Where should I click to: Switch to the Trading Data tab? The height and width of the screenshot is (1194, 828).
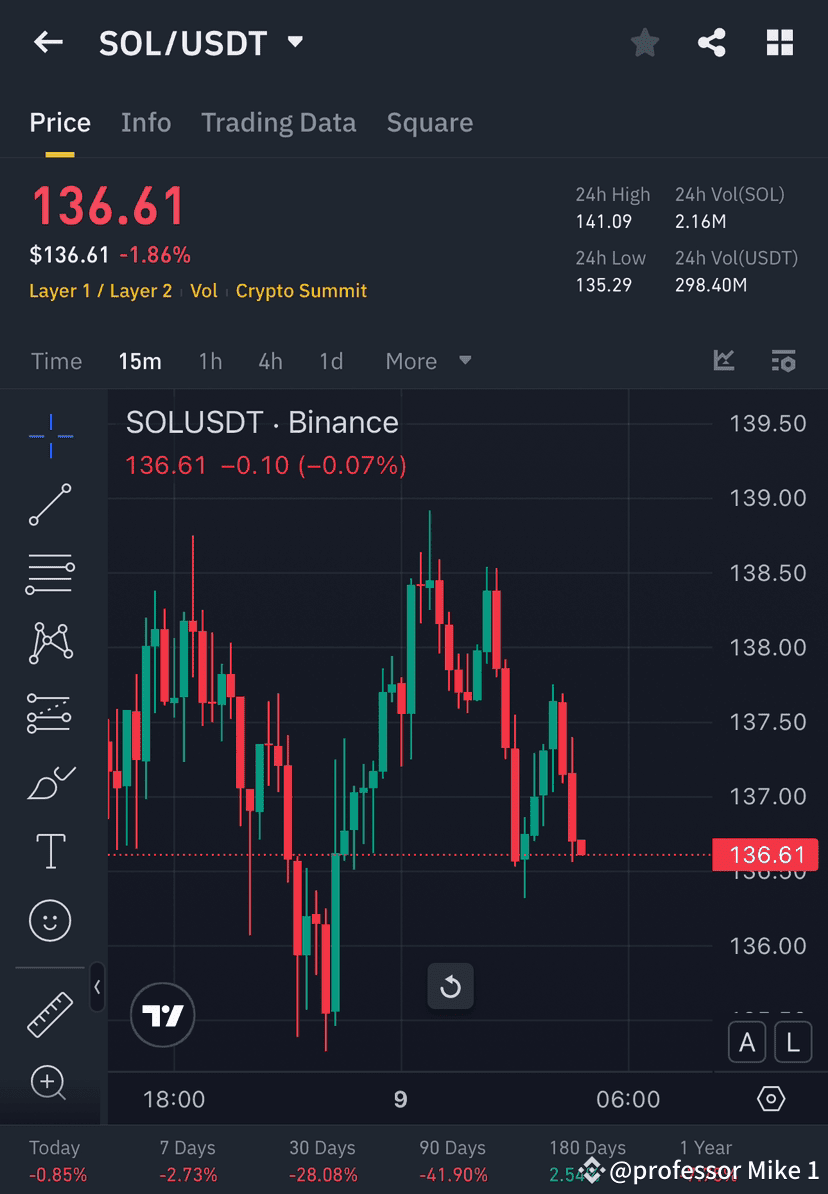pyautogui.click(x=278, y=122)
